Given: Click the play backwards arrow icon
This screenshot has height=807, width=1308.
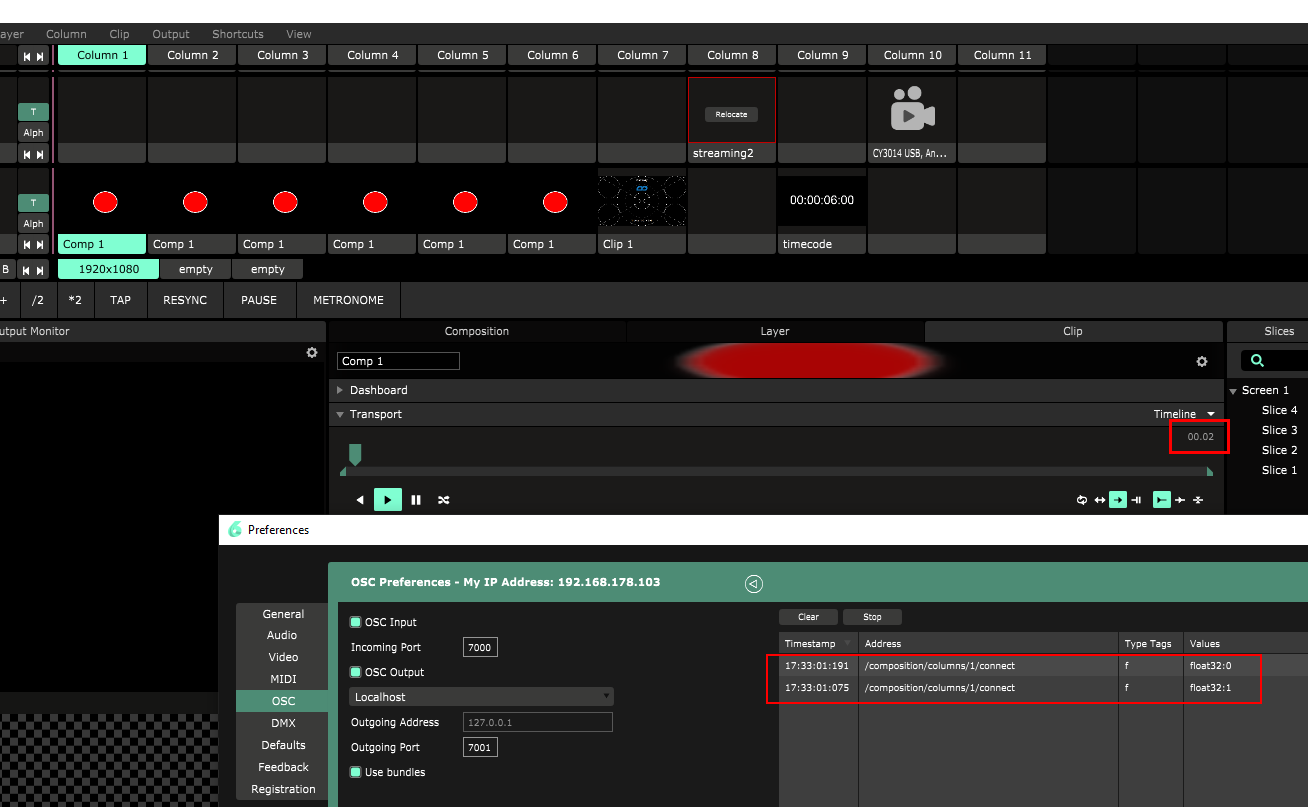Looking at the screenshot, I should click(x=360, y=500).
